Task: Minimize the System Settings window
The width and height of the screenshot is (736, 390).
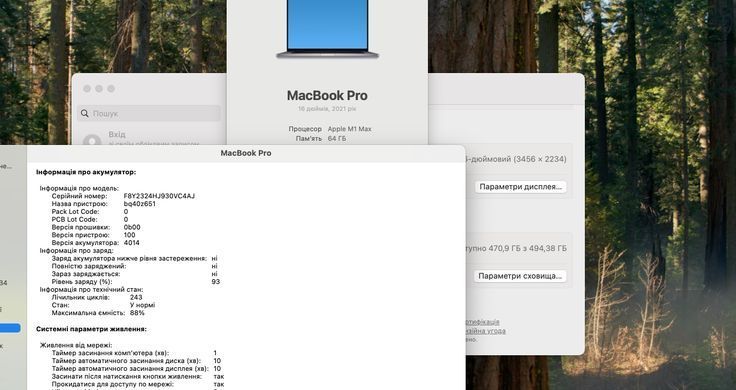Action: coord(99,89)
